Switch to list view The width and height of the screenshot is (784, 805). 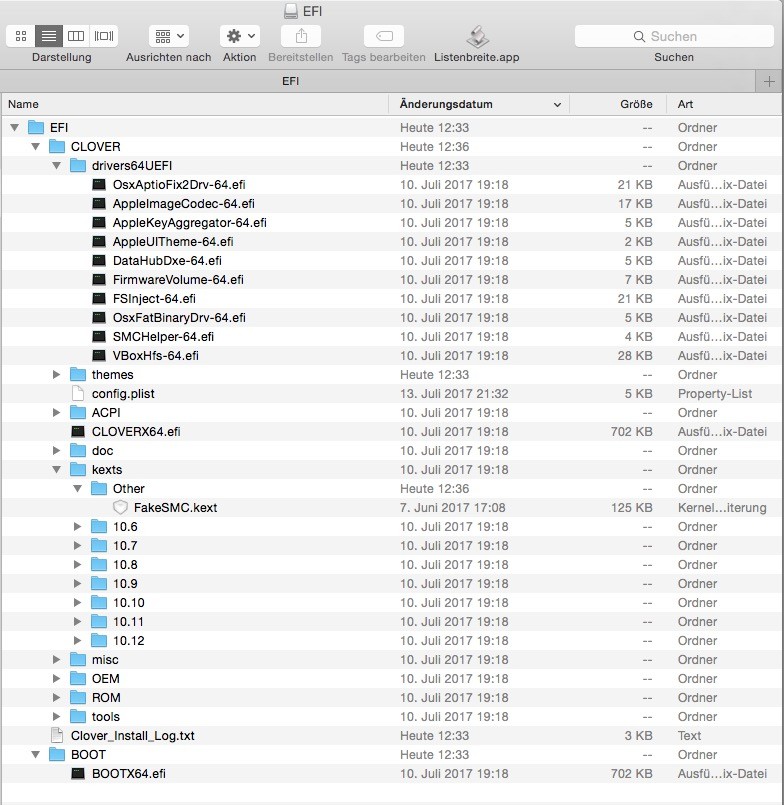pos(49,36)
